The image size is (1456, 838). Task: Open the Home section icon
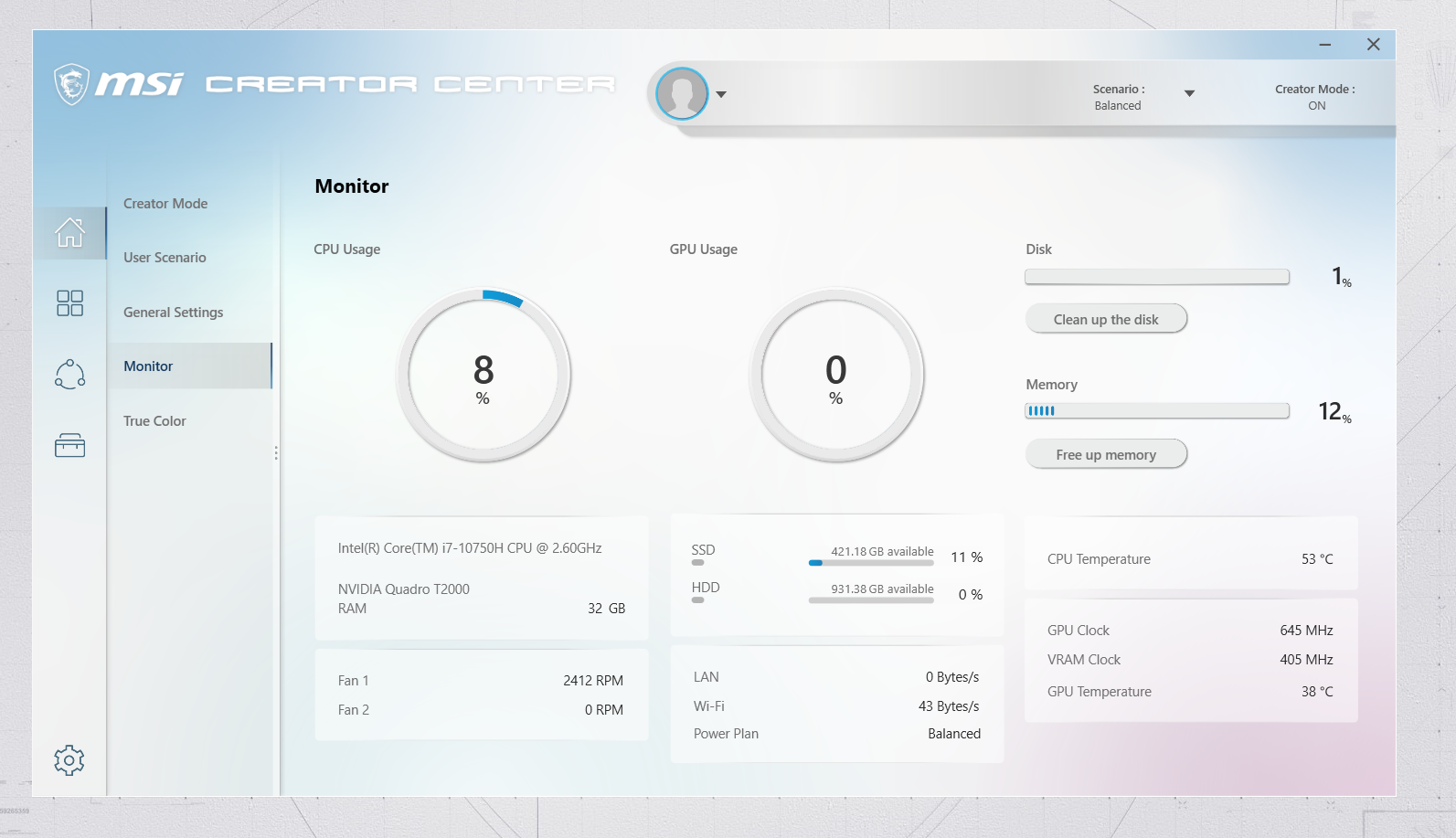click(x=70, y=232)
